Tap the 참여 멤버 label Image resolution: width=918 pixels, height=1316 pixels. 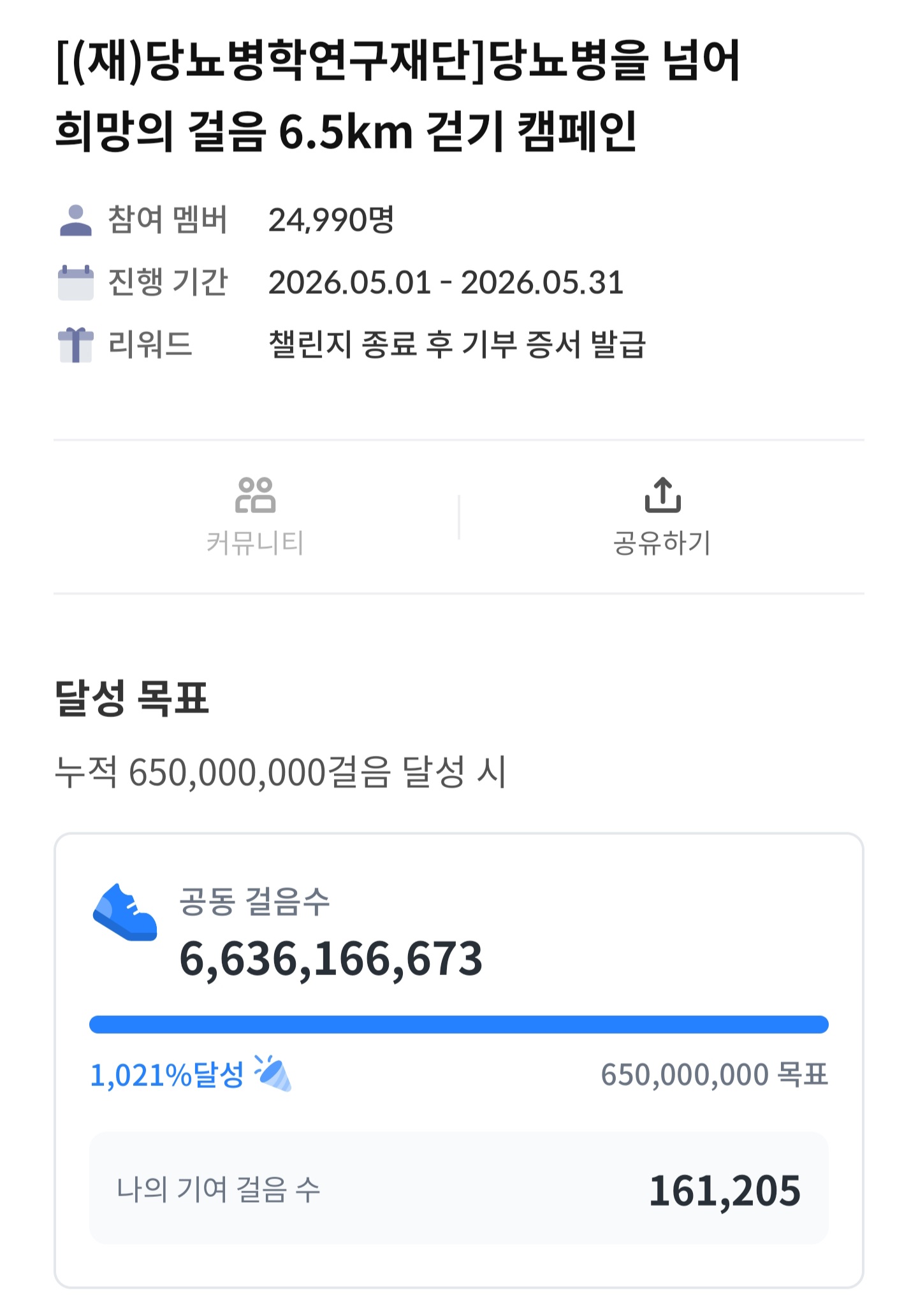point(168,220)
